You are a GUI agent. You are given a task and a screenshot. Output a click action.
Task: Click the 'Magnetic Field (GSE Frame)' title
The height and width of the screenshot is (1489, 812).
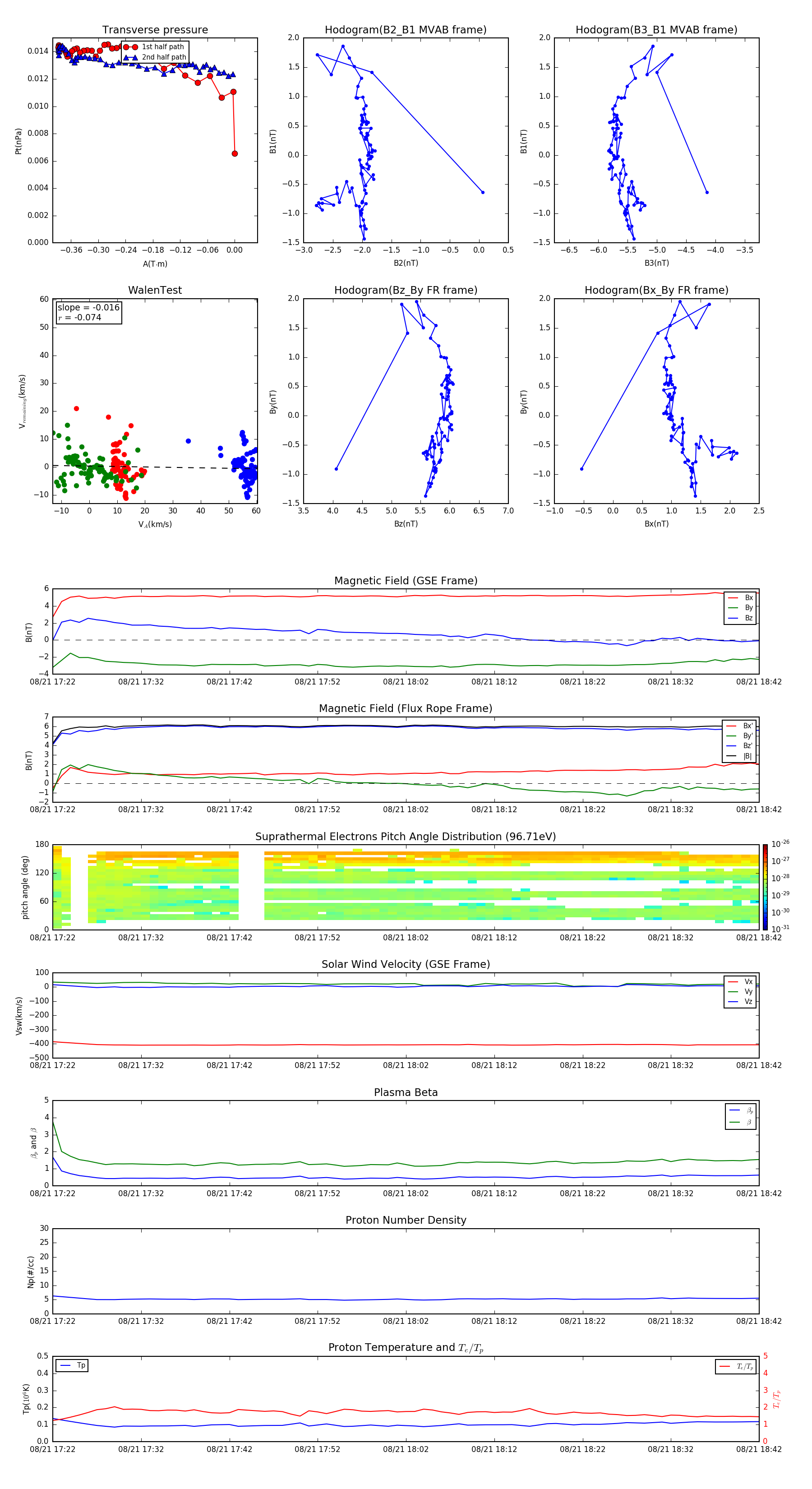click(x=406, y=581)
